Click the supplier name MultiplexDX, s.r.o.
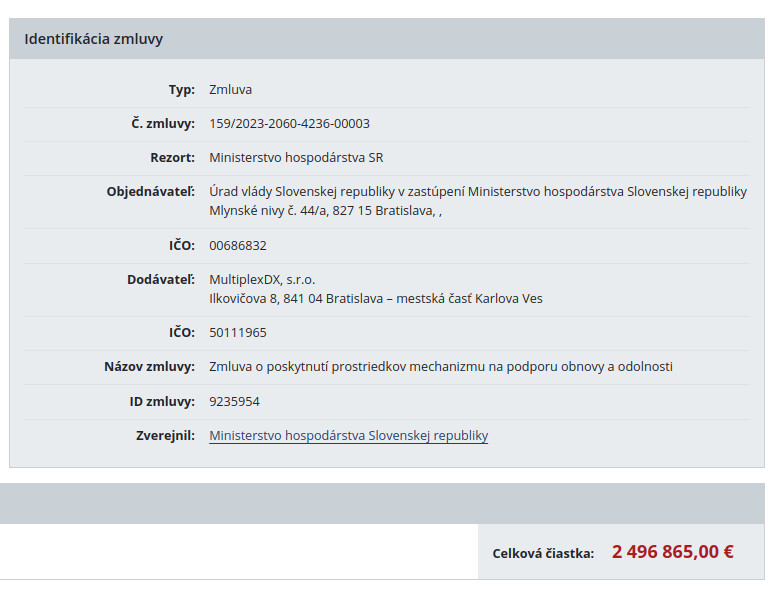 (262, 280)
